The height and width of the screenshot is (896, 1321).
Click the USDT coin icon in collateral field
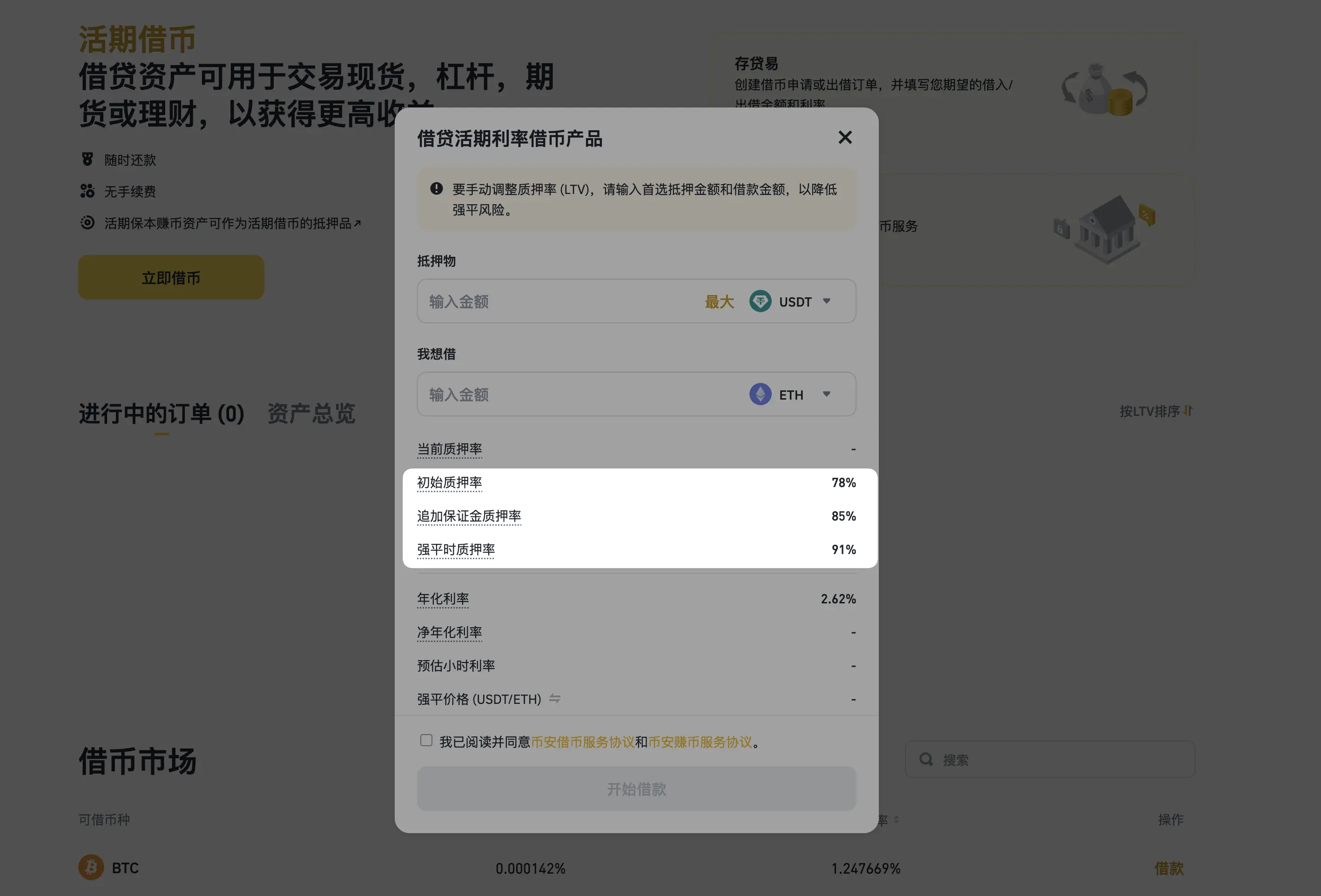click(760, 301)
